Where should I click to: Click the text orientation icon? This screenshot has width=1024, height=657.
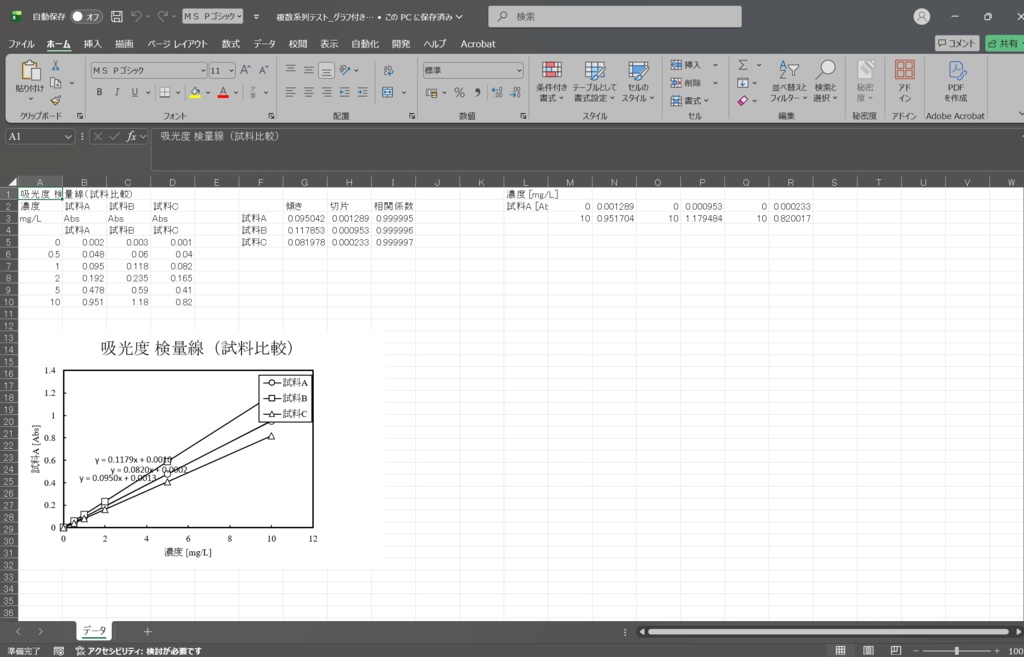click(345, 70)
